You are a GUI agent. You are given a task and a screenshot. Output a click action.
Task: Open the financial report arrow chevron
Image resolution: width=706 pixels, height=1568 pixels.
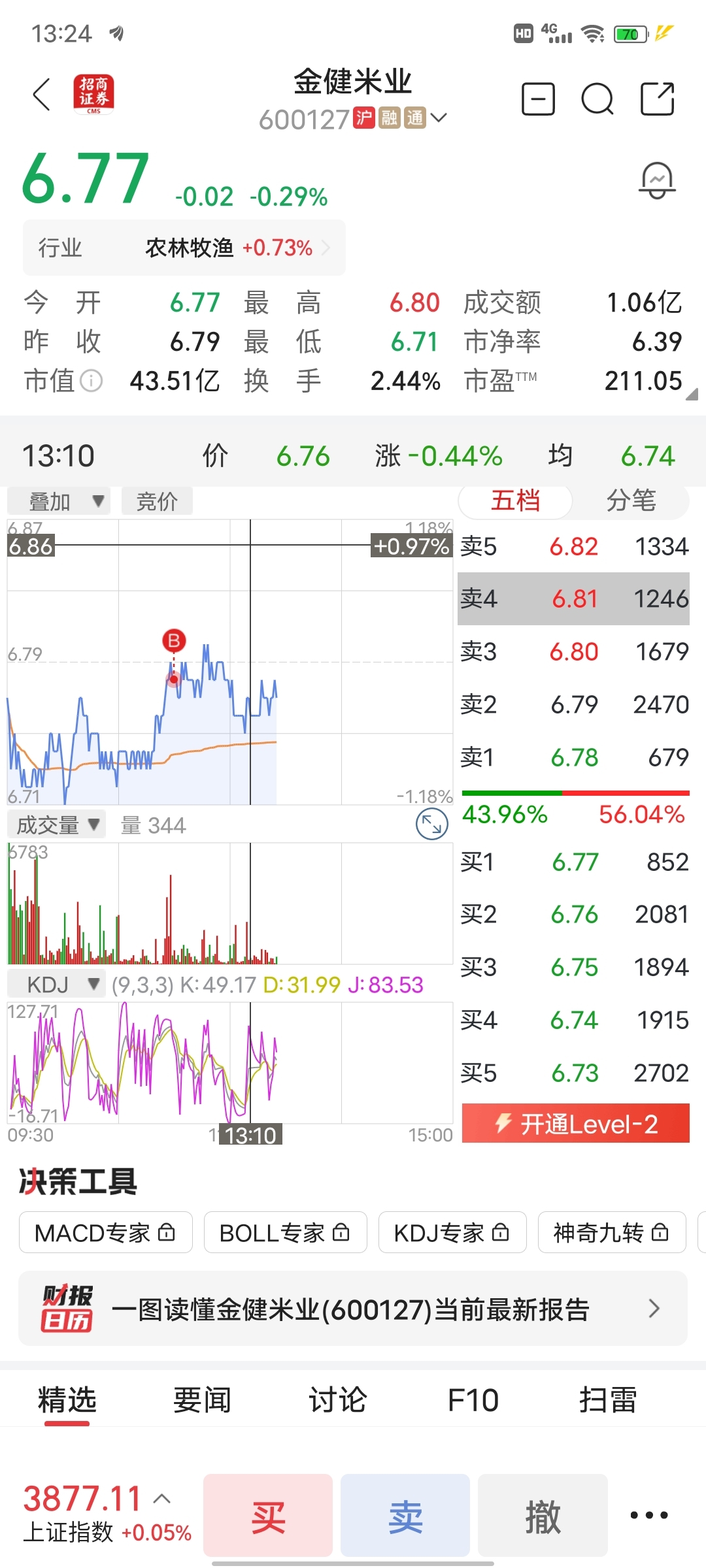(x=654, y=1308)
